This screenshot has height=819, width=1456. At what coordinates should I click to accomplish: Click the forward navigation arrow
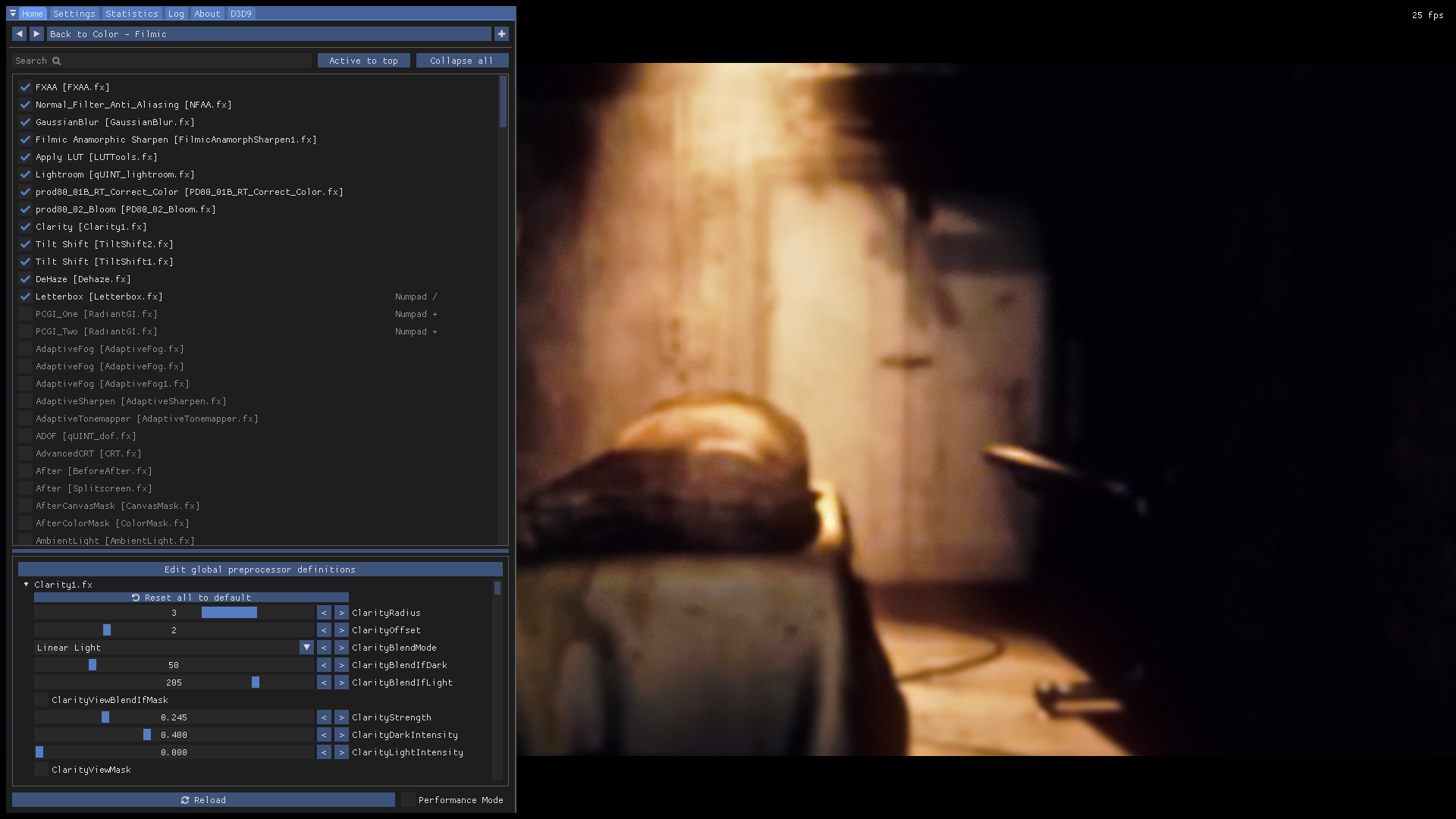(x=36, y=33)
